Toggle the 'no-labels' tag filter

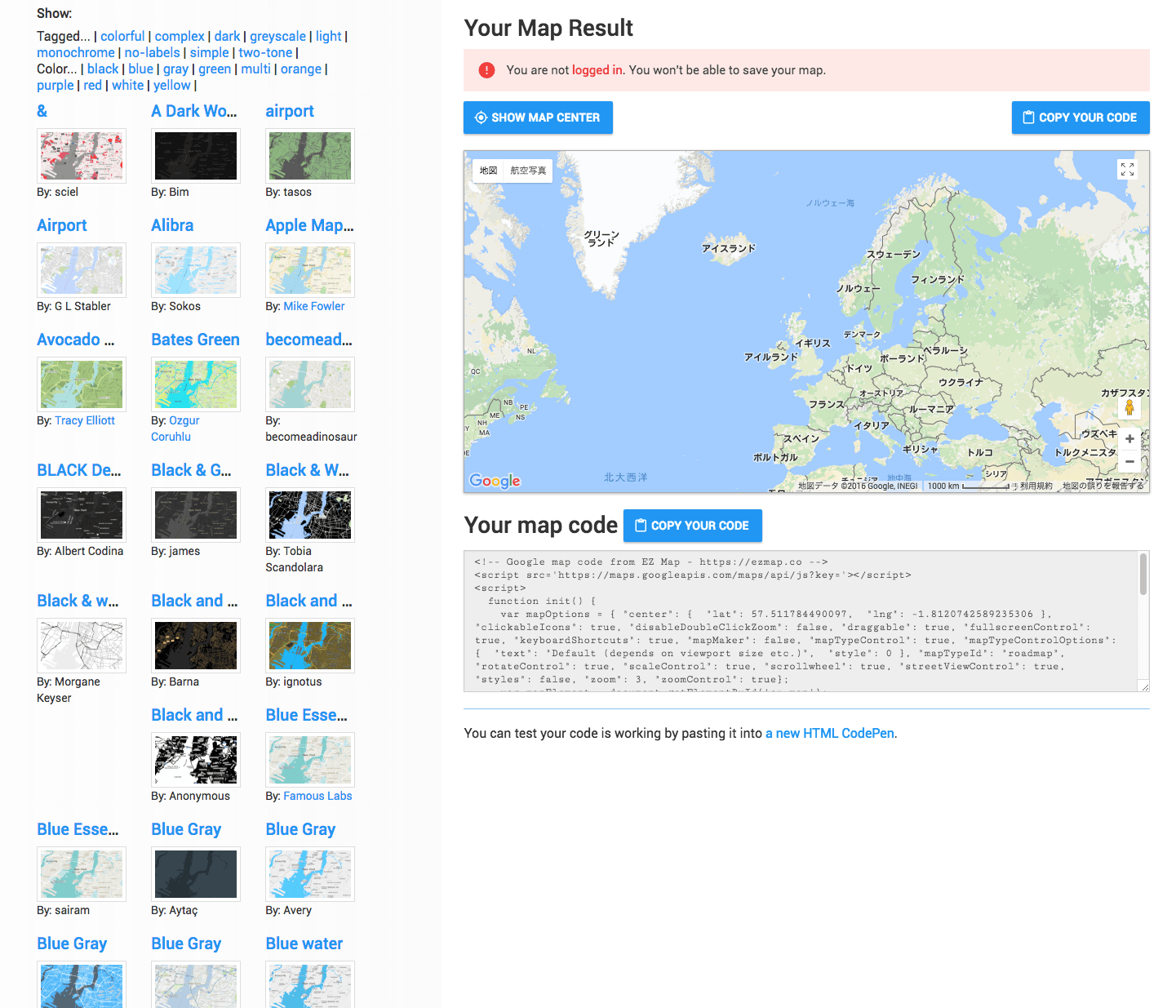[x=152, y=52]
